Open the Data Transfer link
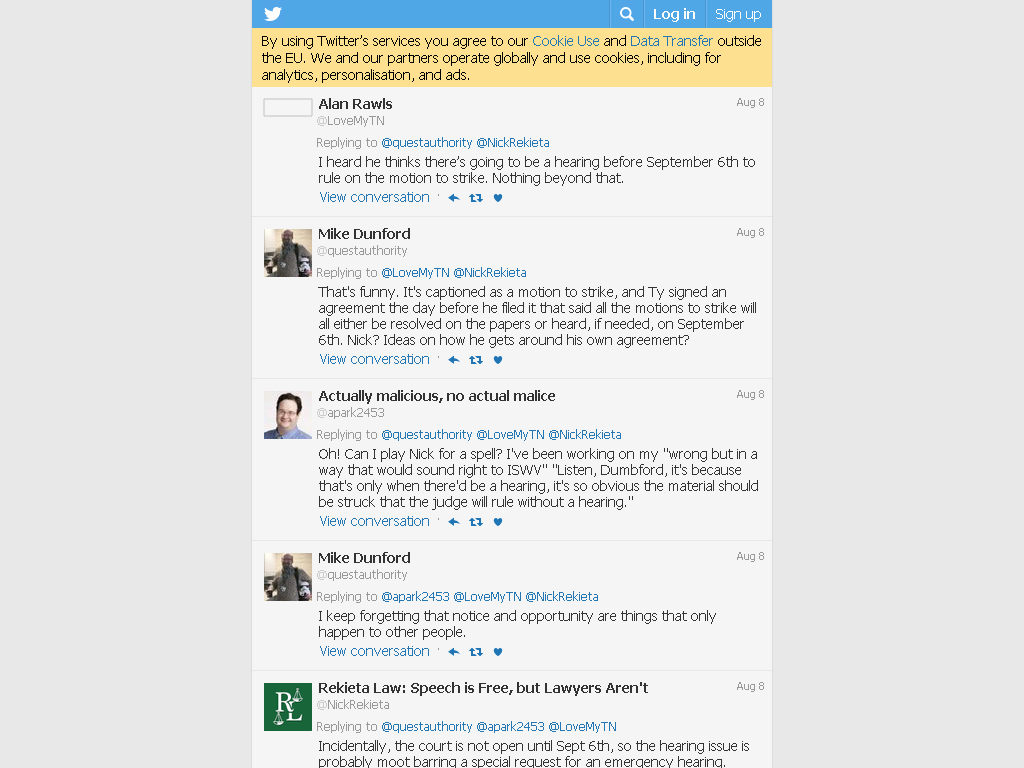This screenshot has width=1024, height=768. click(671, 41)
